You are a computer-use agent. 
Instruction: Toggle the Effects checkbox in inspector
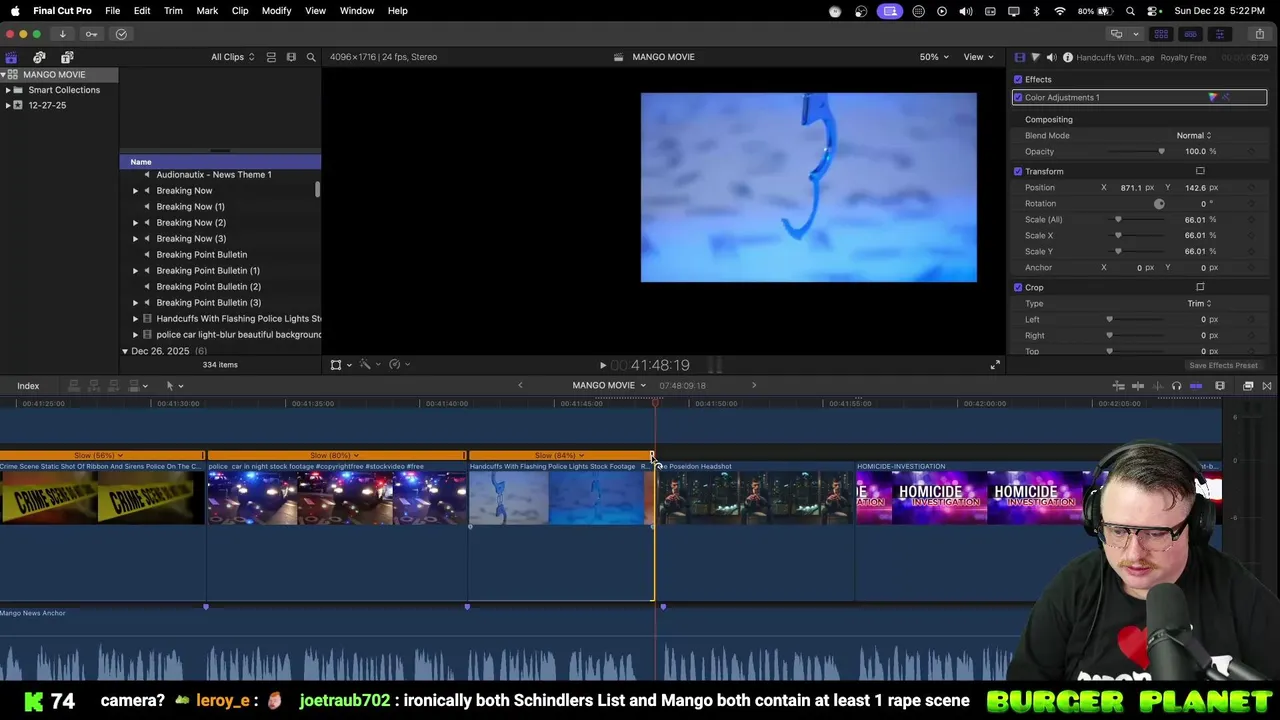pos(1018,79)
